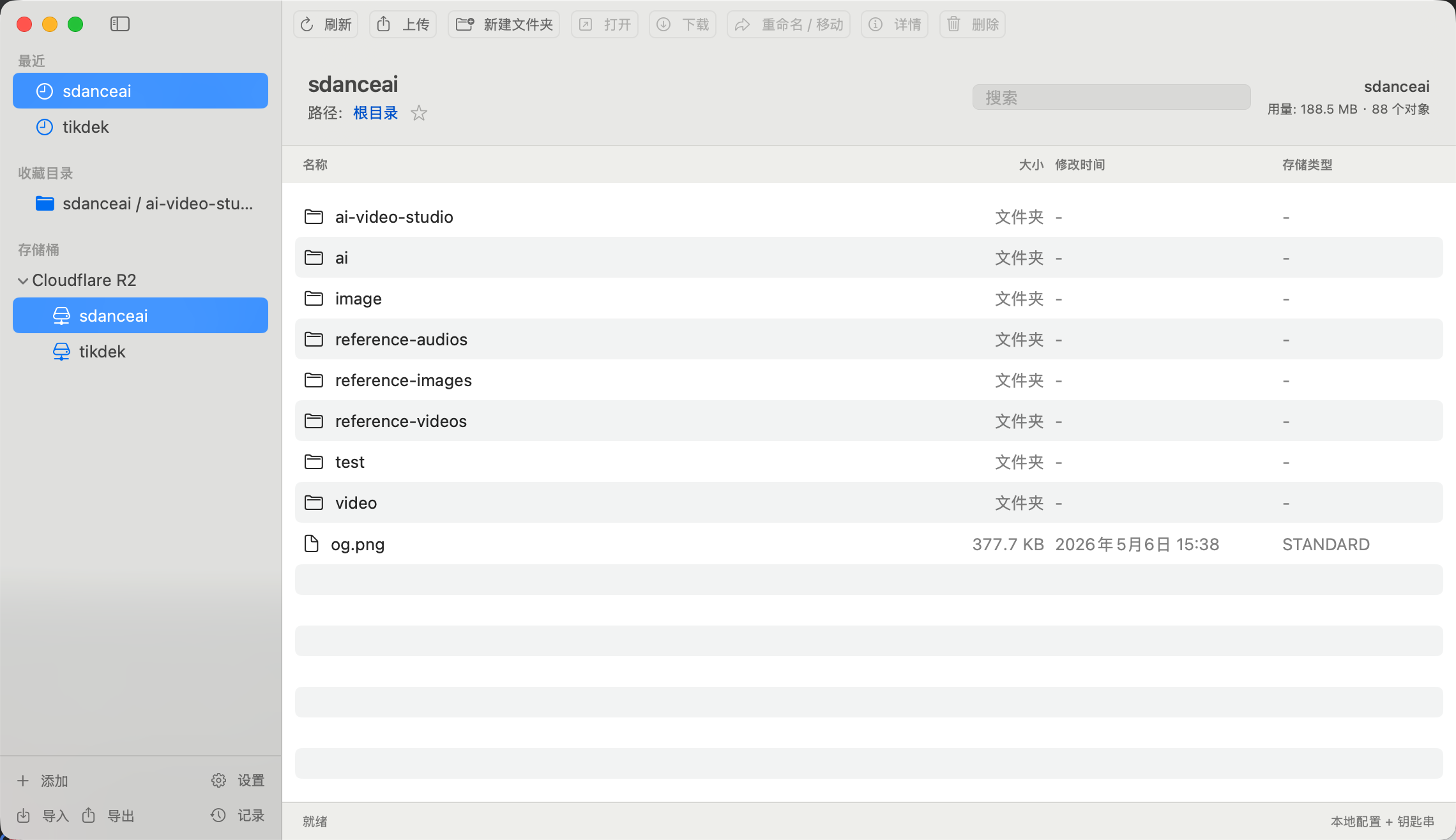Select the reference-videos folder row
The height and width of the screenshot is (840, 1456).
868,421
